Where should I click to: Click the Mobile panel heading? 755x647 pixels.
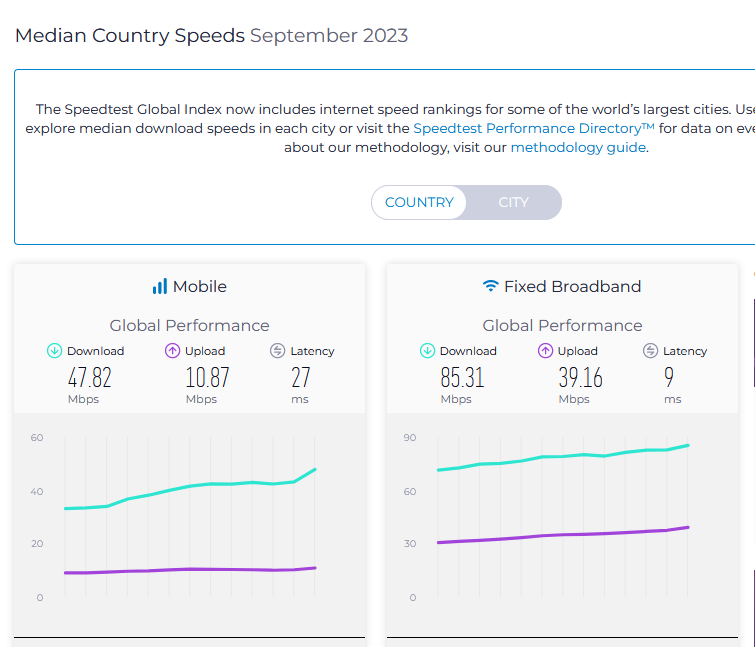pyautogui.click(x=199, y=287)
